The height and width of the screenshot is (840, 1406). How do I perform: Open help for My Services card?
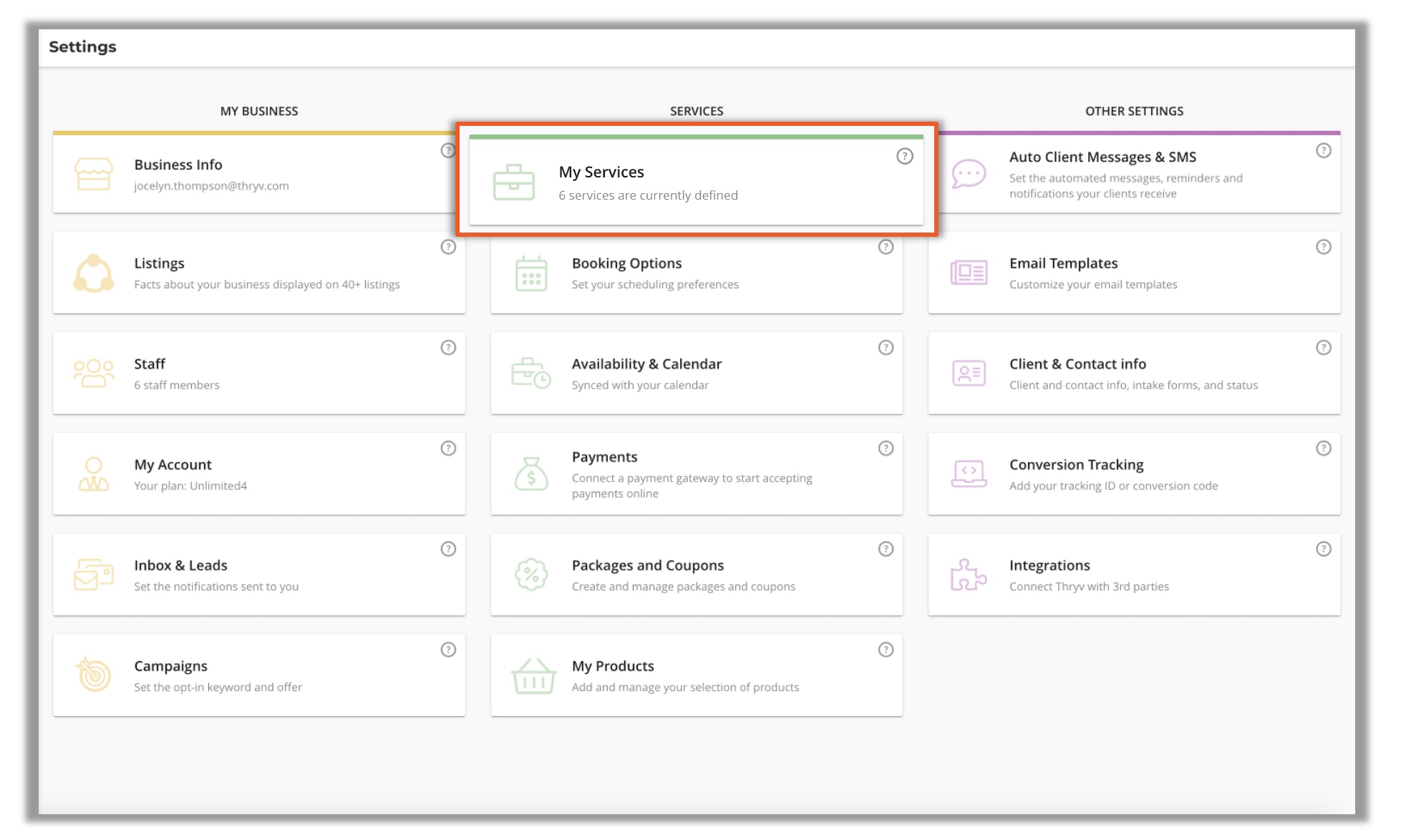click(x=905, y=156)
